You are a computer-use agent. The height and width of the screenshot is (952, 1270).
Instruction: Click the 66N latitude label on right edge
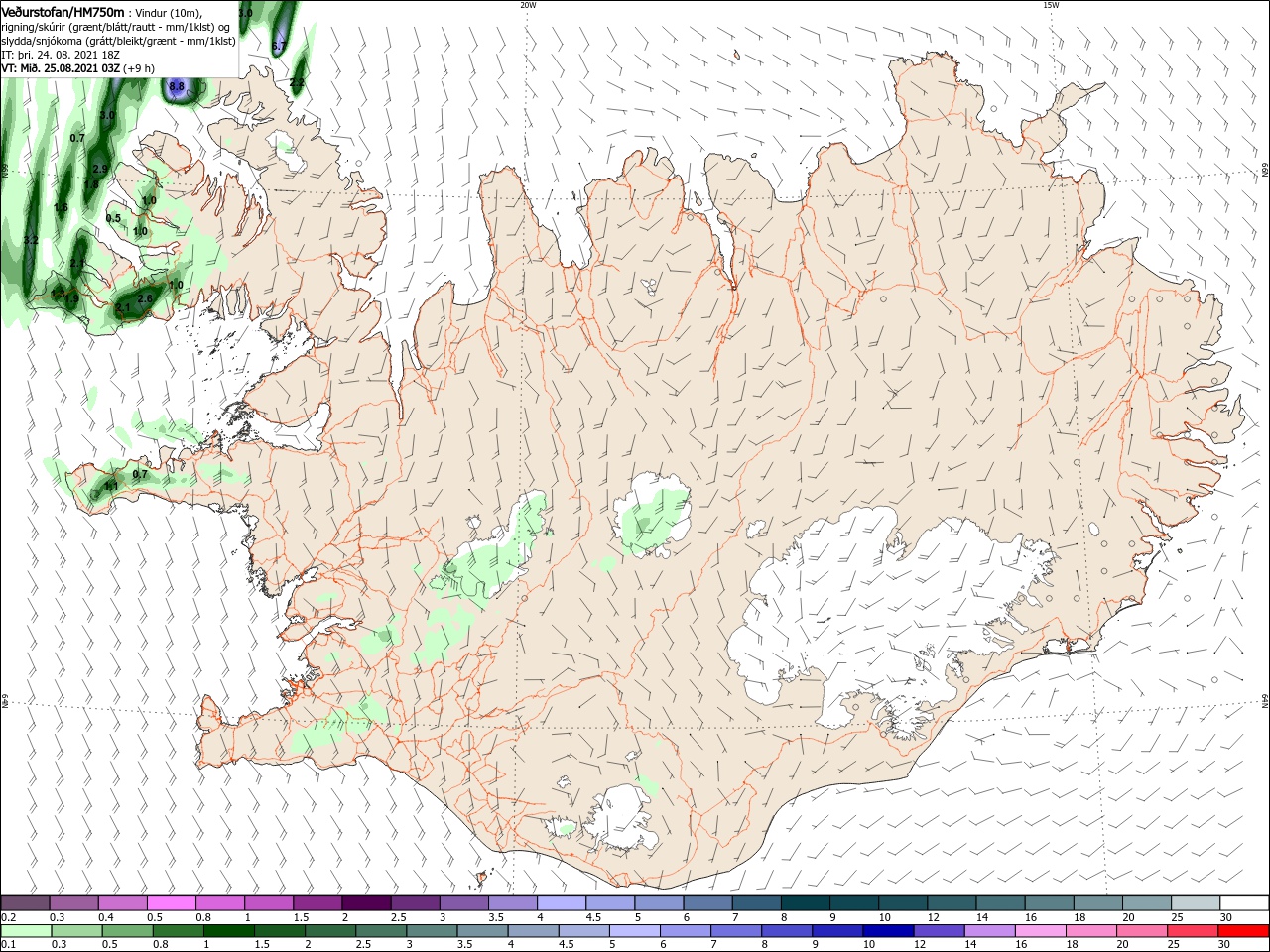click(1265, 170)
